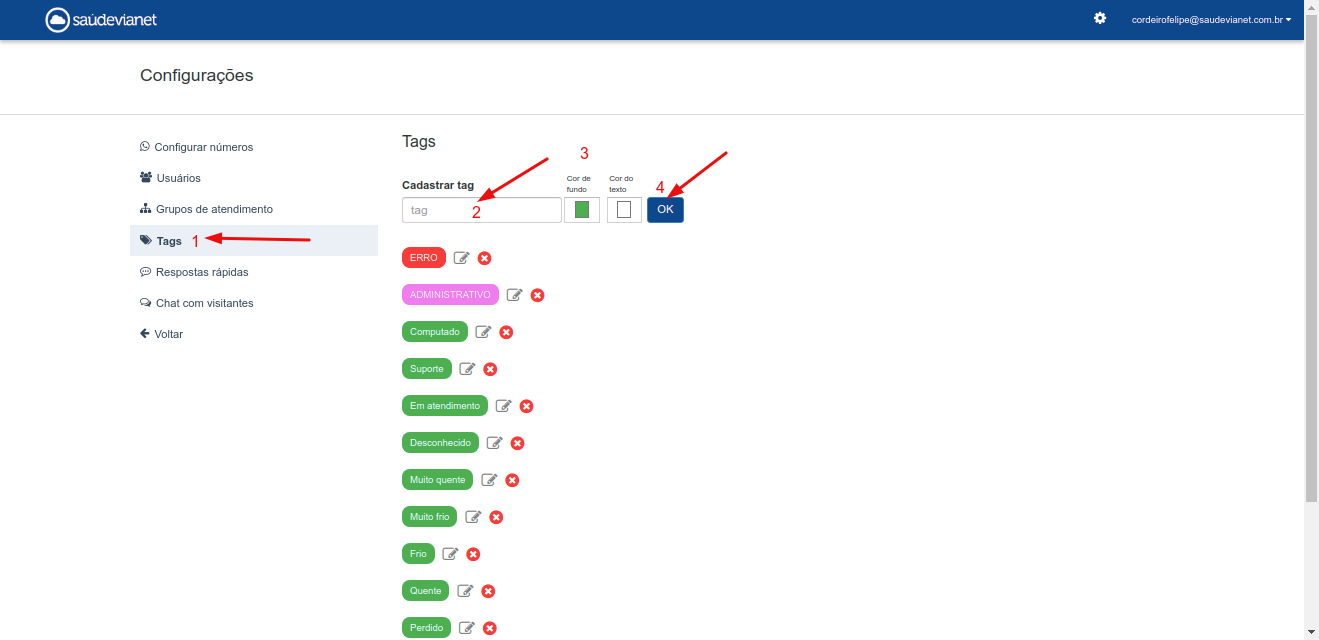Open the account email dropdown
Image resolution: width=1319 pixels, height=640 pixels.
pyautogui.click(x=1211, y=19)
